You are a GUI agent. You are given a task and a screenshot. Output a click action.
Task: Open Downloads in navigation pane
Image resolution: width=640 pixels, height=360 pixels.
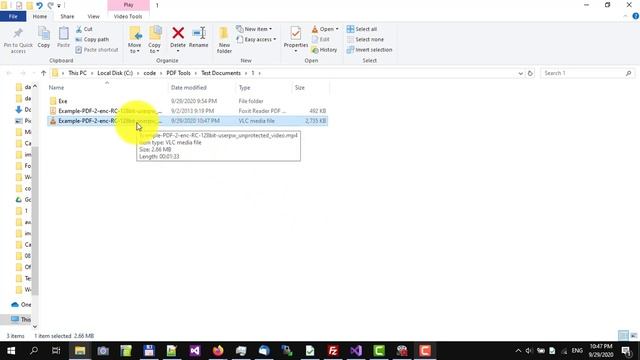click(23, 109)
